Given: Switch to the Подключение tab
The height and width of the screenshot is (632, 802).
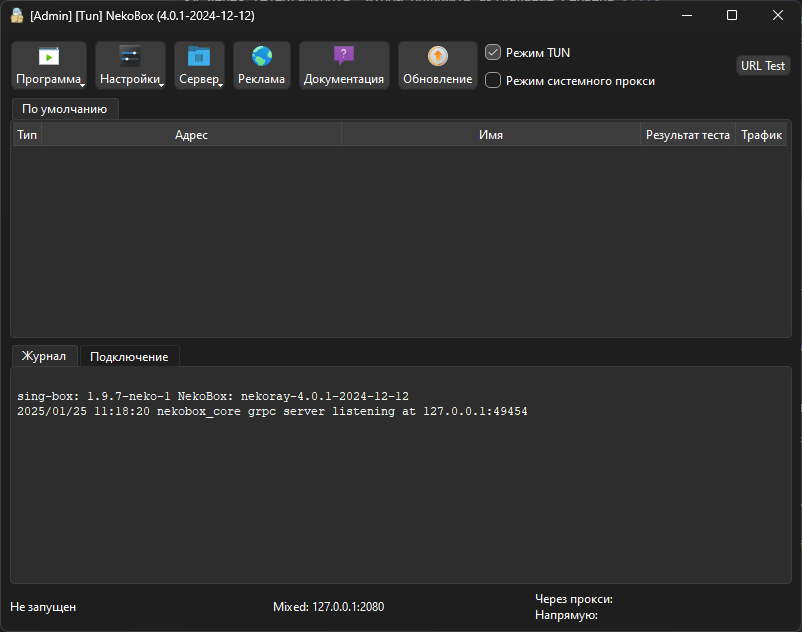Looking at the screenshot, I should [x=129, y=357].
